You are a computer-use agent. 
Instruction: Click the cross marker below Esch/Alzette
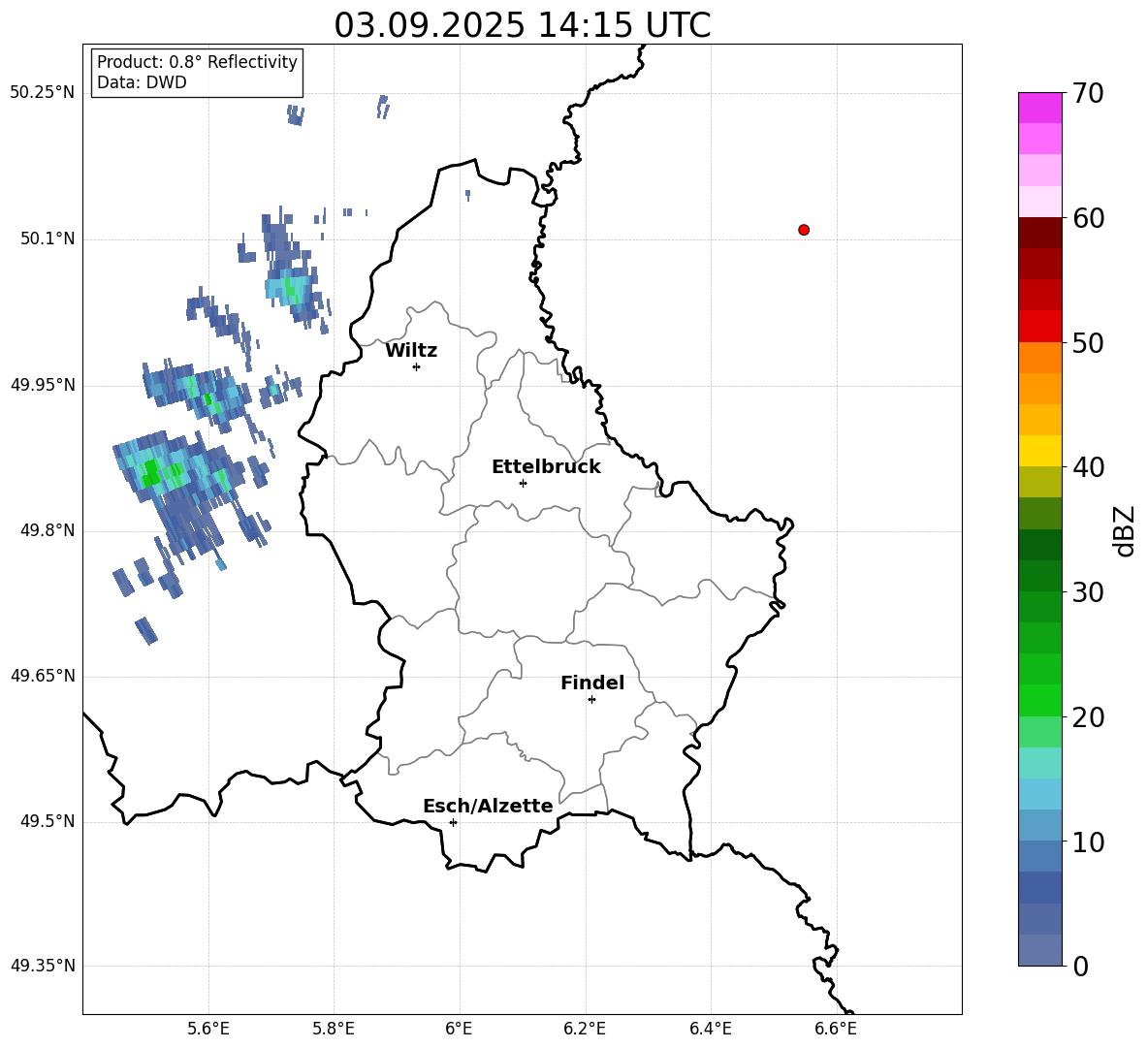(453, 822)
